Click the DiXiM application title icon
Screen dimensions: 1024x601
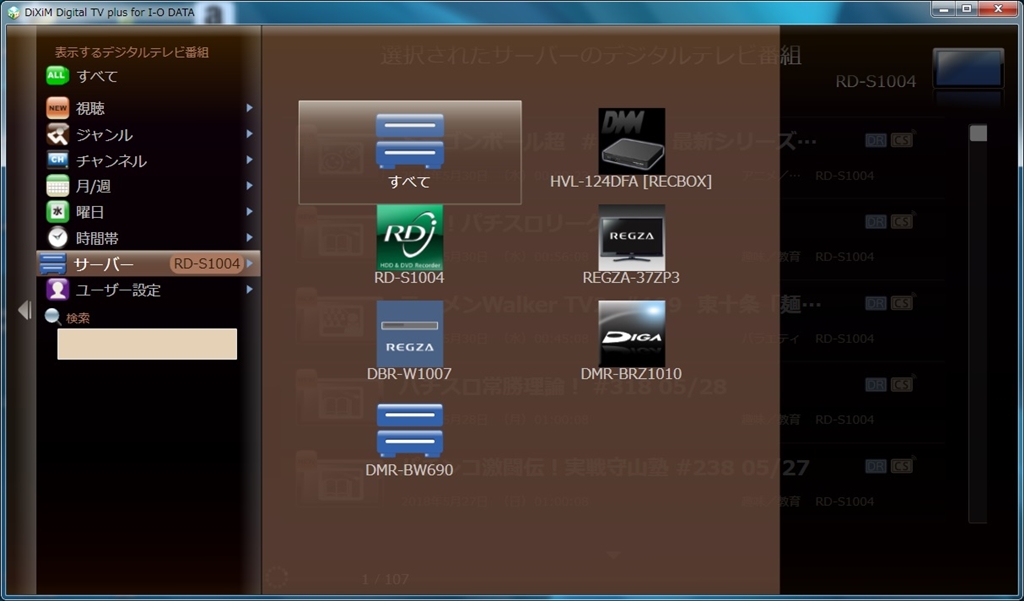click(13, 12)
